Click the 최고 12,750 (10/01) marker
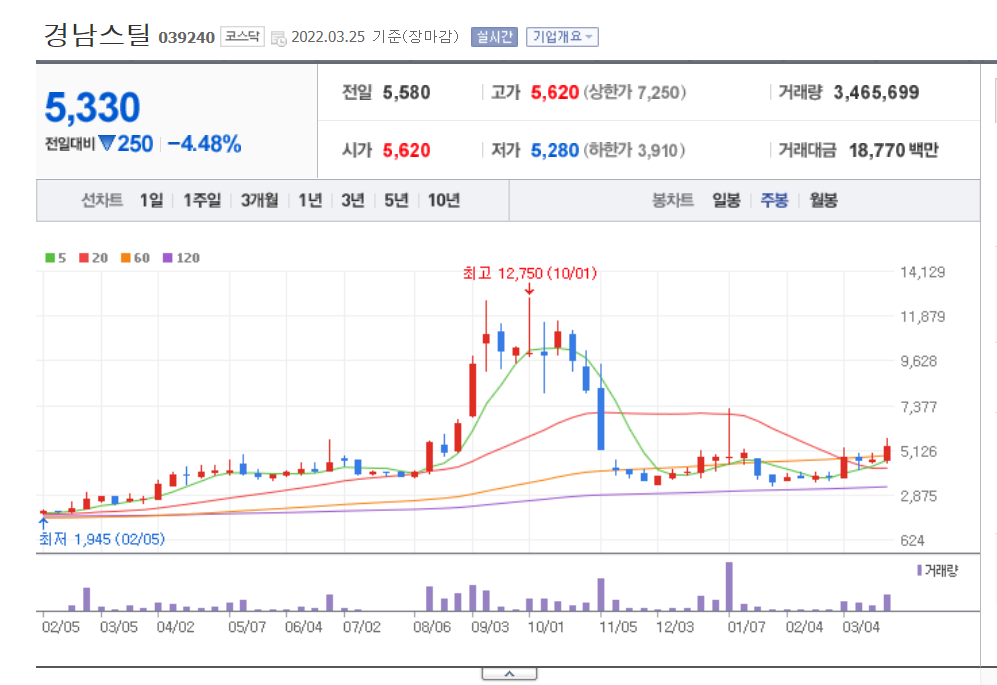The height and width of the screenshot is (685, 997). (530, 273)
